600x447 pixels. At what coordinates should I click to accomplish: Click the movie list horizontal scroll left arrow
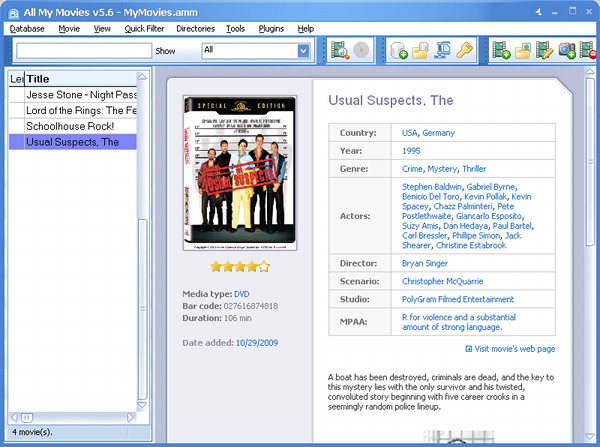15,417
